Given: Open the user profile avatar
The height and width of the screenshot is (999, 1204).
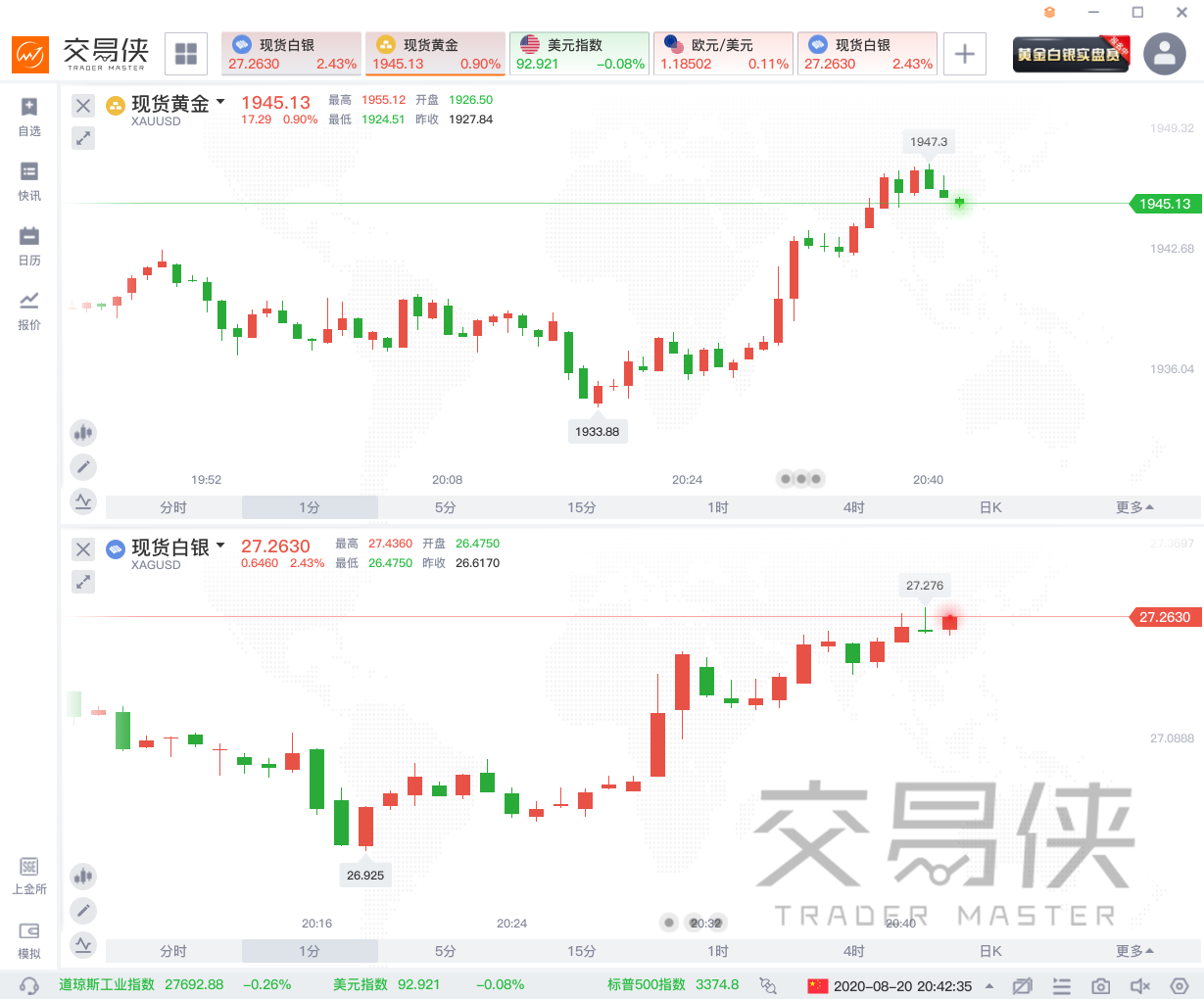Looking at the screenshot, I should (x=1165, y=54).
